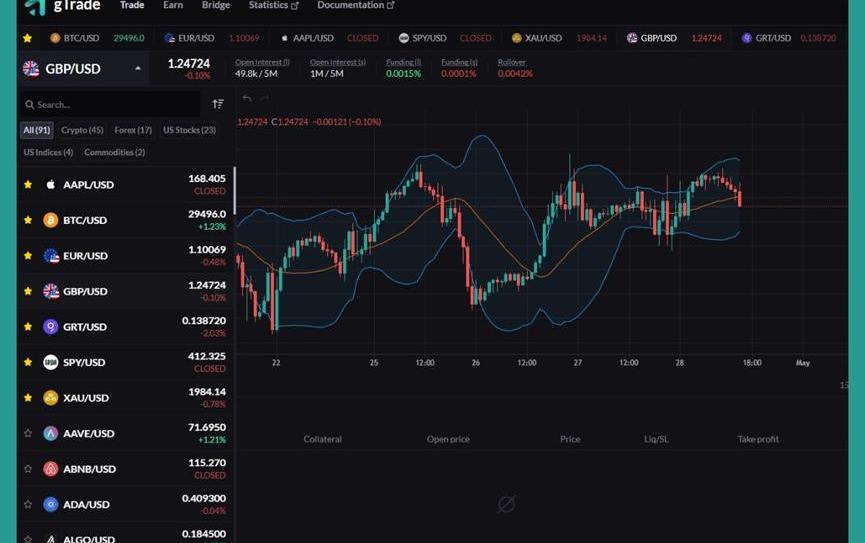Click the Bitcoin coin icon in the pair list
The width and height of the screenshot is (865, 543).
tap(51, 220)
